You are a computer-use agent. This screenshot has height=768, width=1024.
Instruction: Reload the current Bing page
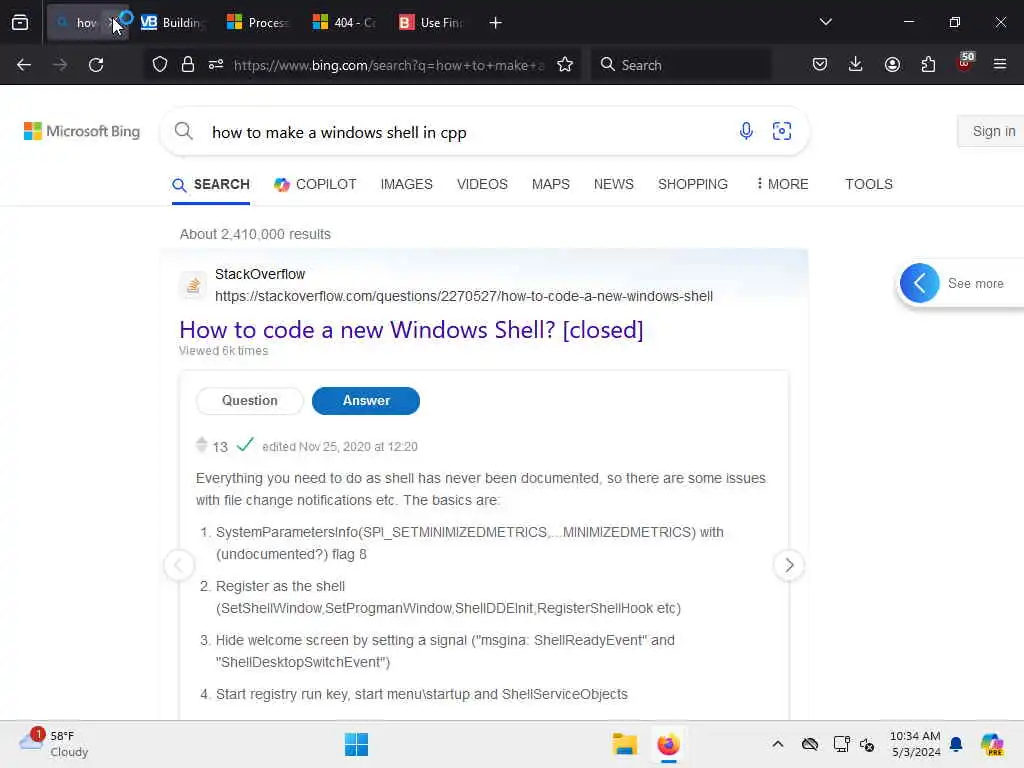click(x=96, y=65)
